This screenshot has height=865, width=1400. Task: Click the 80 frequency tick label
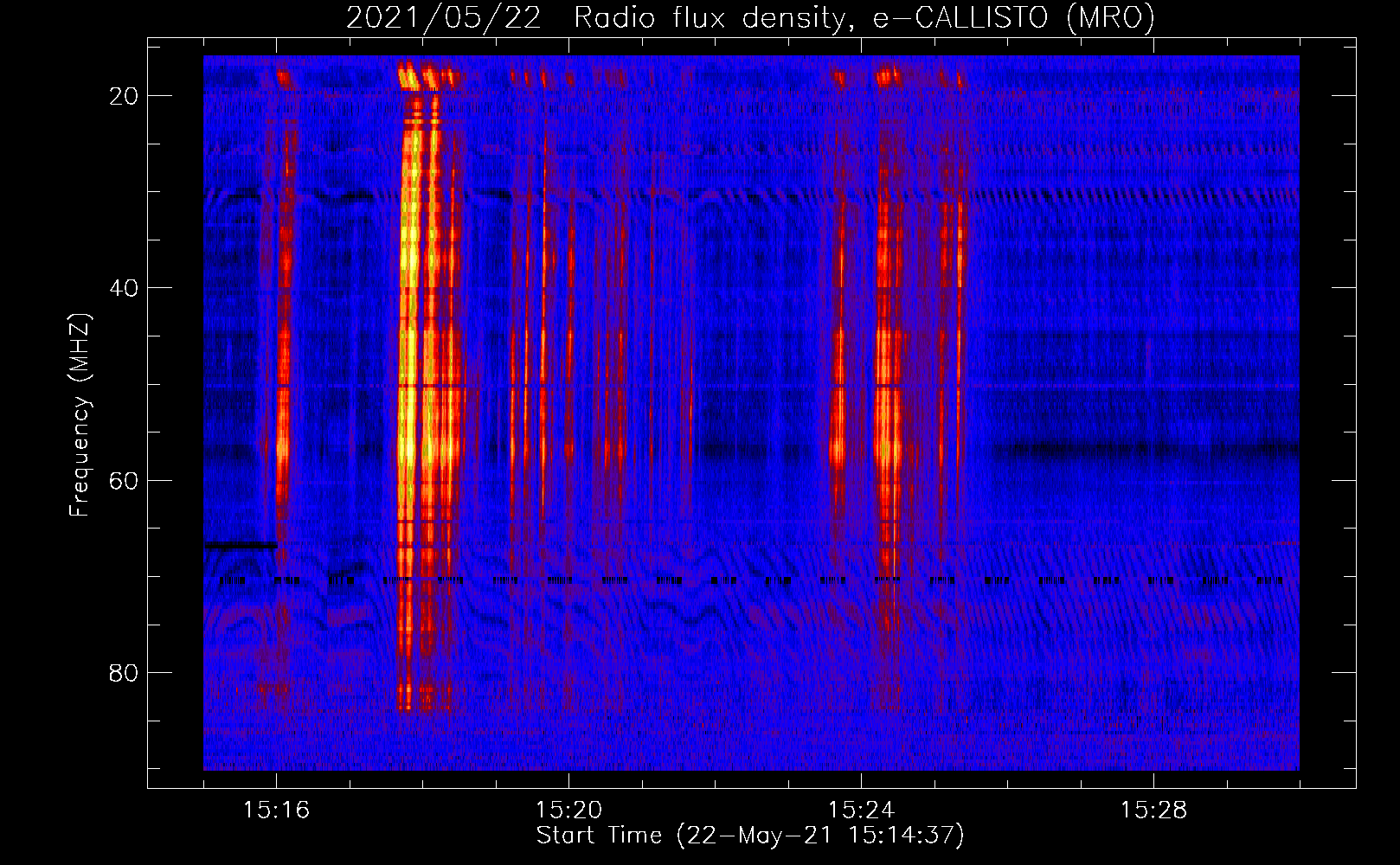[124, 672]
